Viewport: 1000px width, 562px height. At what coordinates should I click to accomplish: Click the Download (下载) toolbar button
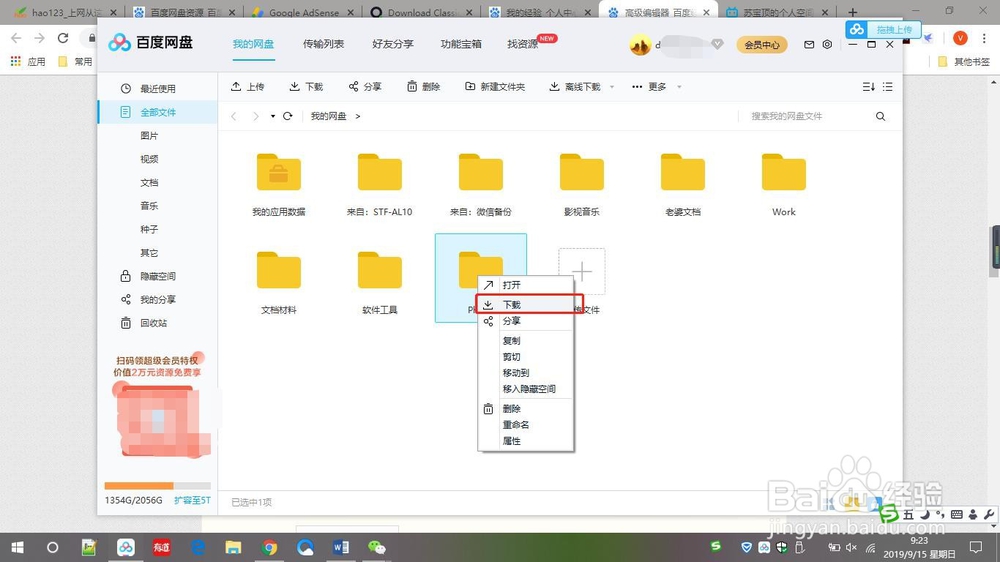point(306,87)
